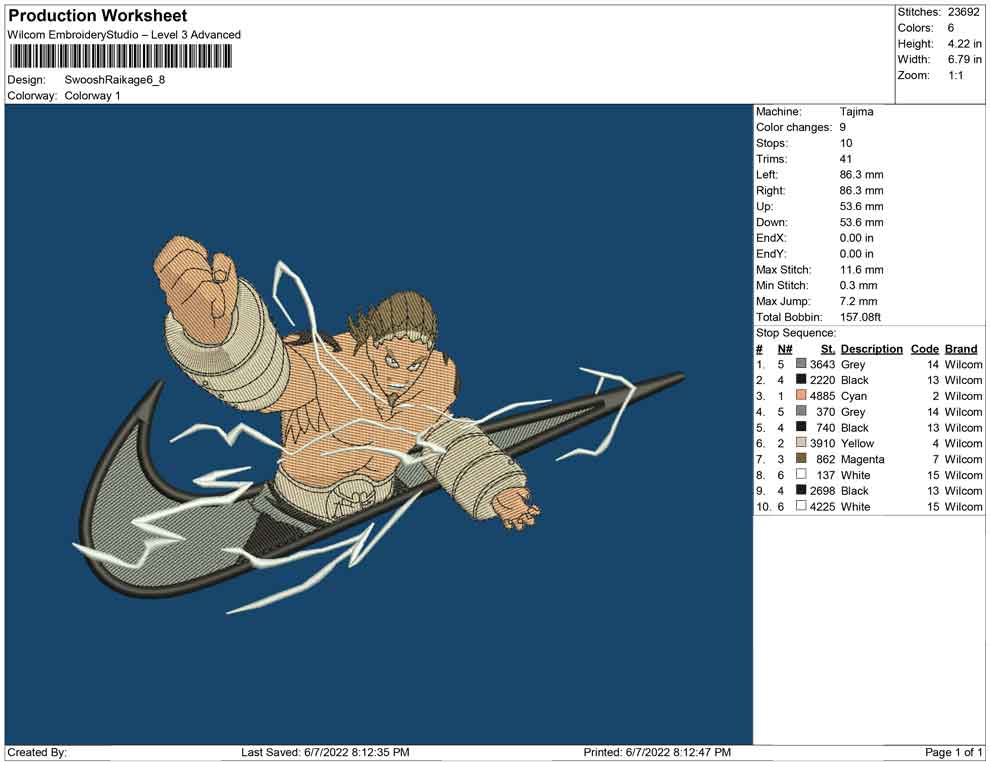Click the Code column header
Viewport: 990px width, 762px height.
tap(925, 349)
